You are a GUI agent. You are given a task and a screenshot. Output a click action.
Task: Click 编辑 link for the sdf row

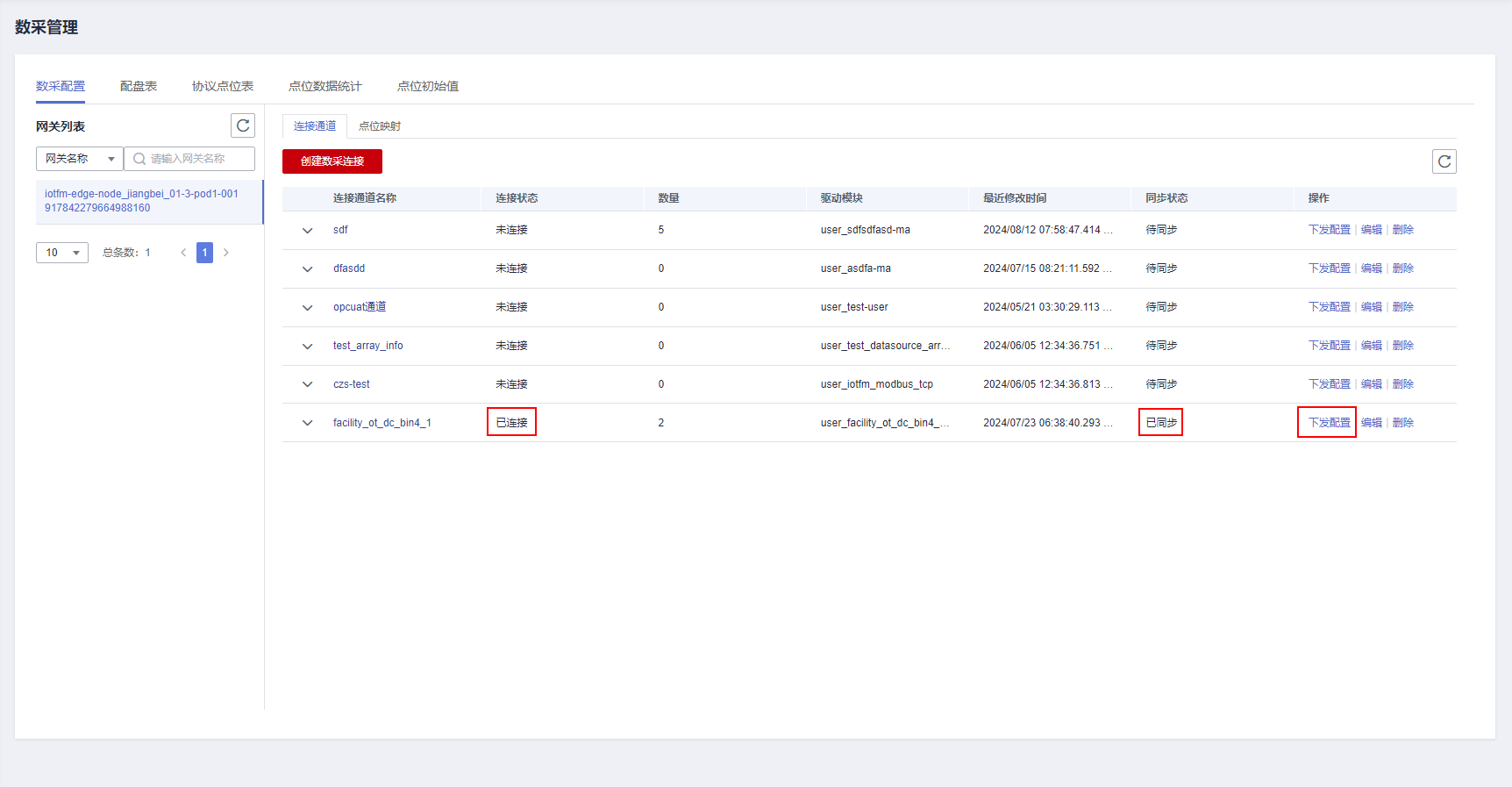tap(1371, 230)
